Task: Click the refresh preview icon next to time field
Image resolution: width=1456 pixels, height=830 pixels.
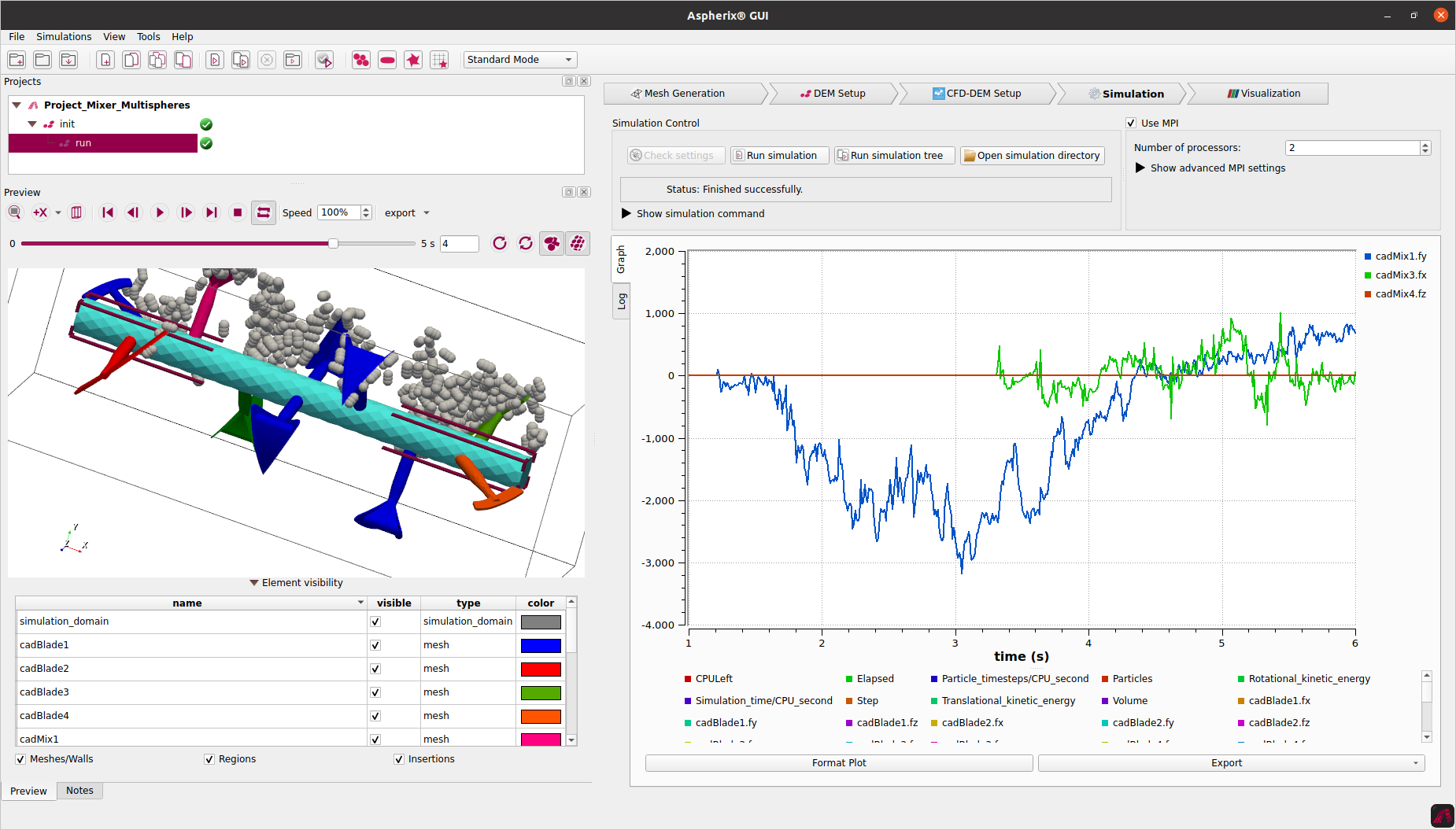Action: 499,244
